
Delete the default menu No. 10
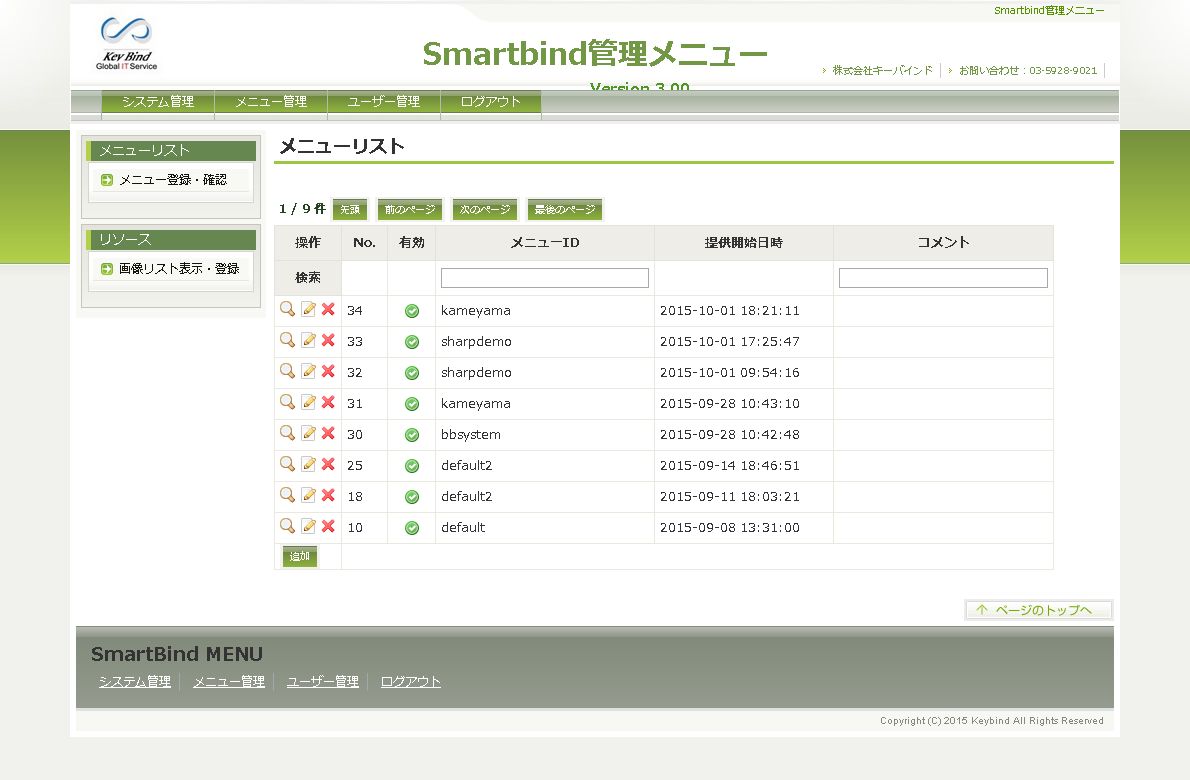pos(328,526)
